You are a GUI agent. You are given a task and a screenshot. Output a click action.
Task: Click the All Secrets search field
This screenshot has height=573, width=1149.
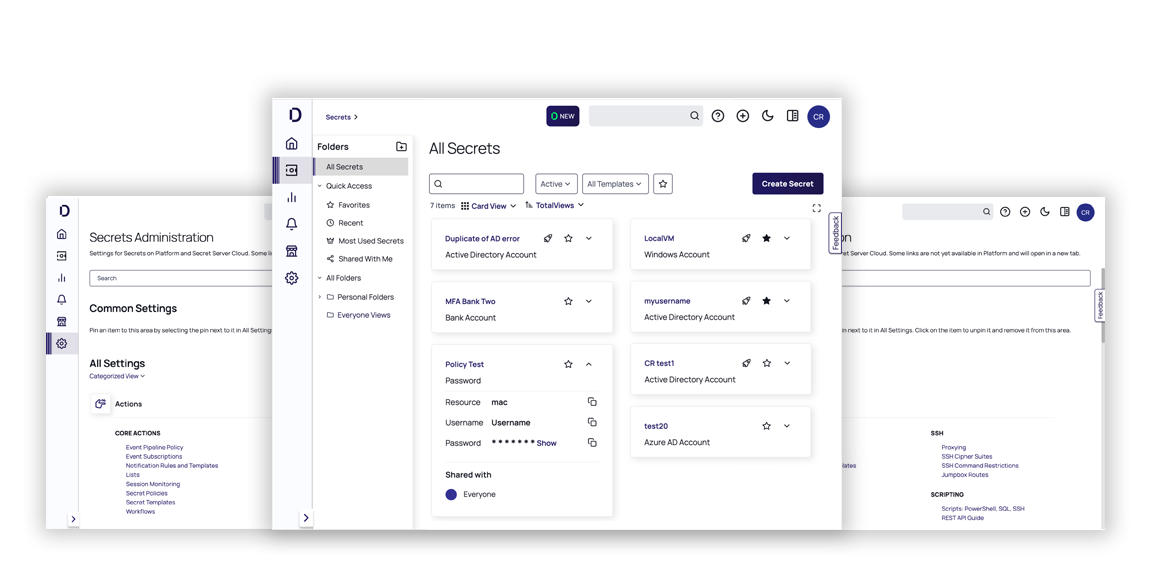[x=477, y=184]
